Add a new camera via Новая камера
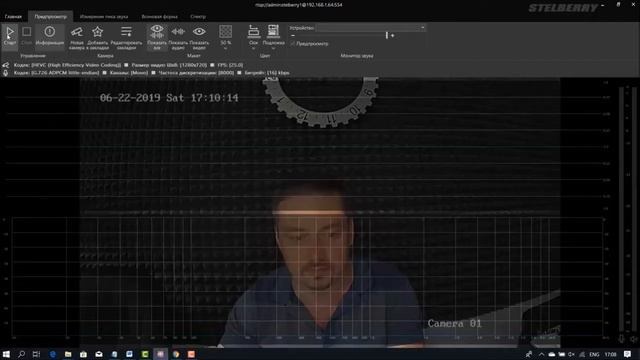 77,38
